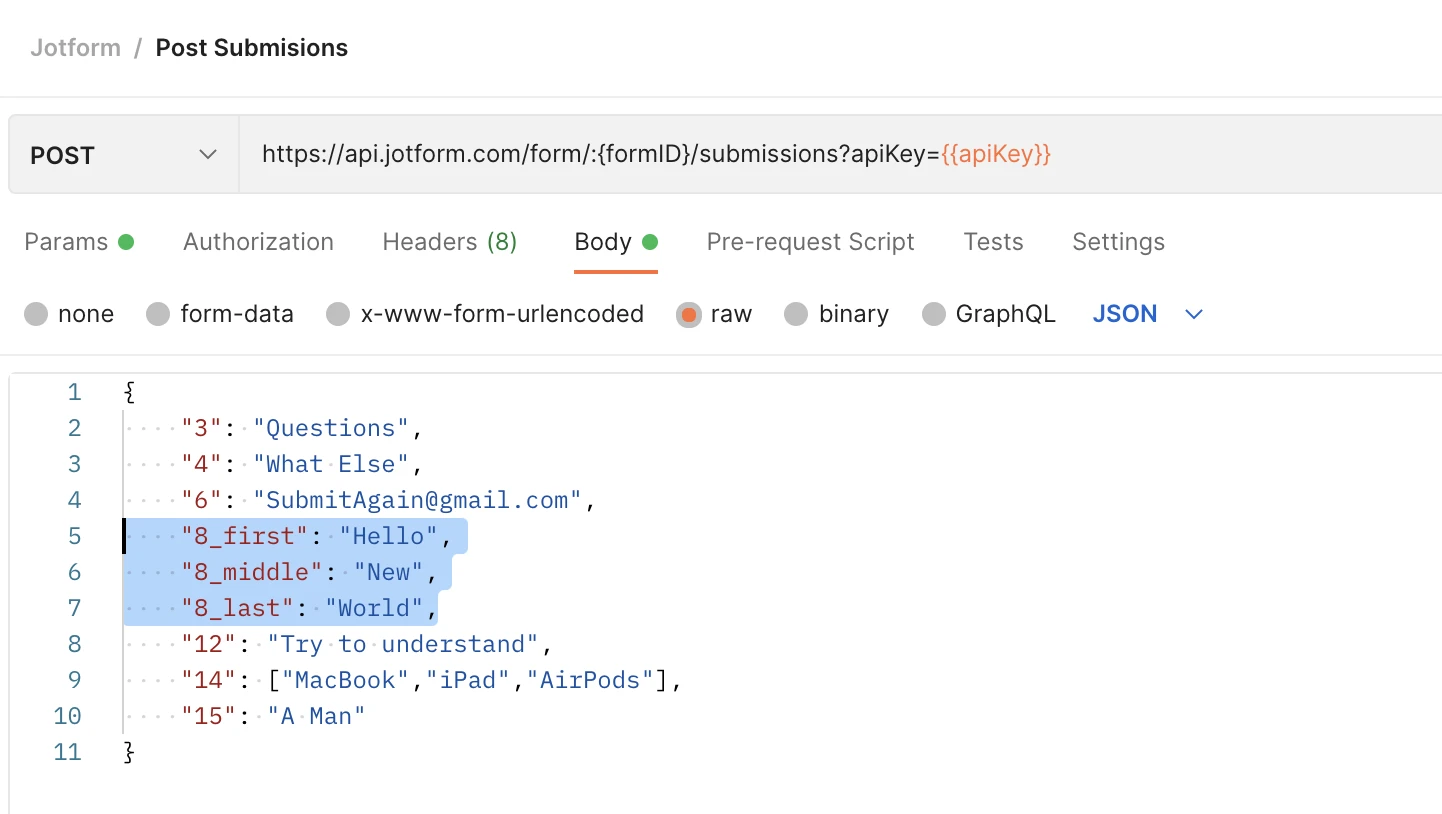The width and height of the screenshot is (1442, 814).
Task: Open the Authorization tab
Action: coord(257,241)
